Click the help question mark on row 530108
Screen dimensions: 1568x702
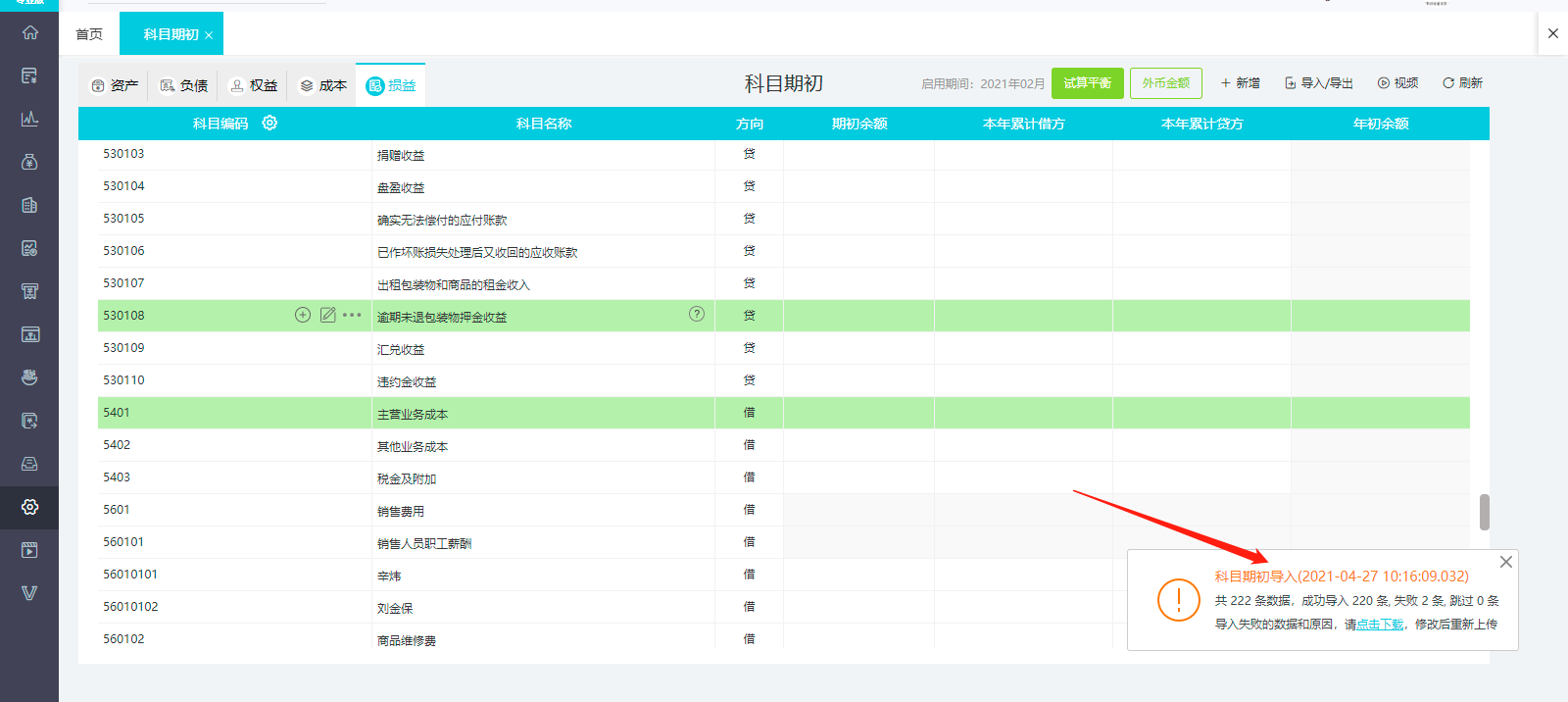tap(697, 314)
